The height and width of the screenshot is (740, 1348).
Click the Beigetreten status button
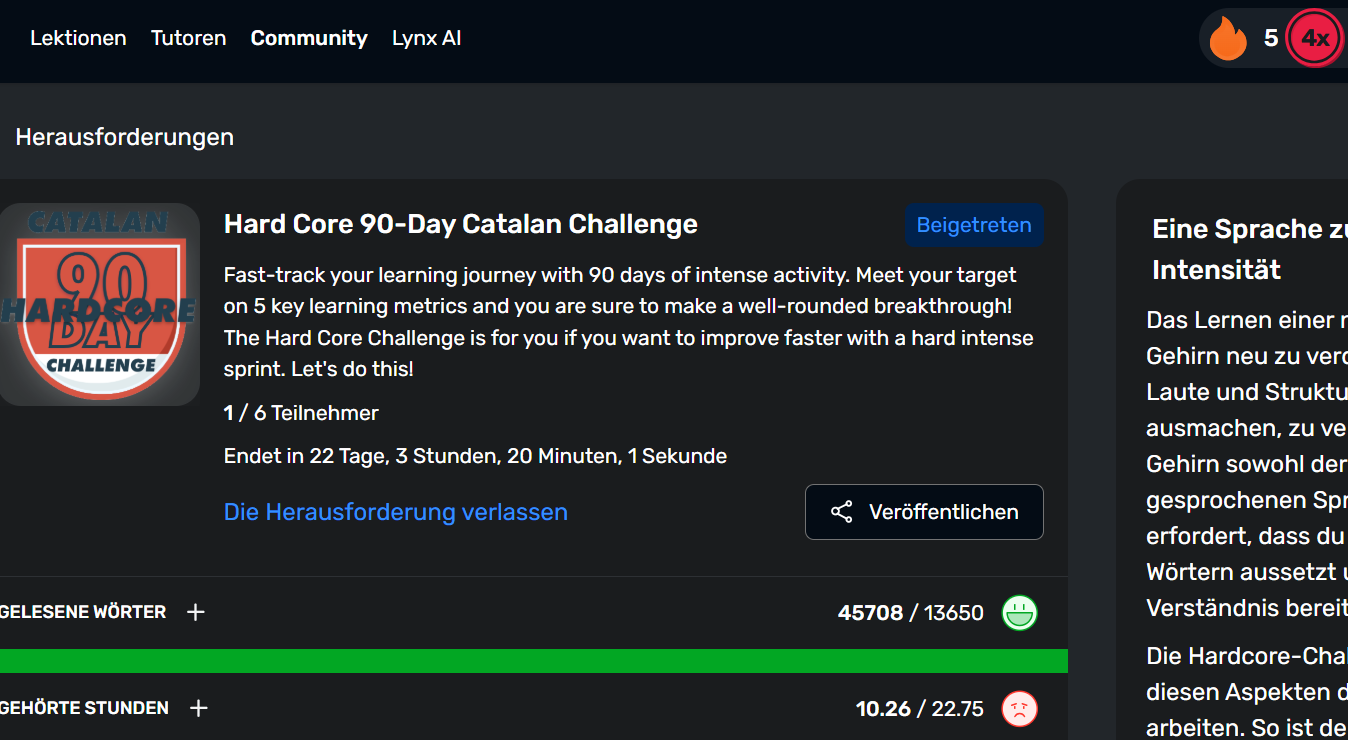(x=974, y=225)
